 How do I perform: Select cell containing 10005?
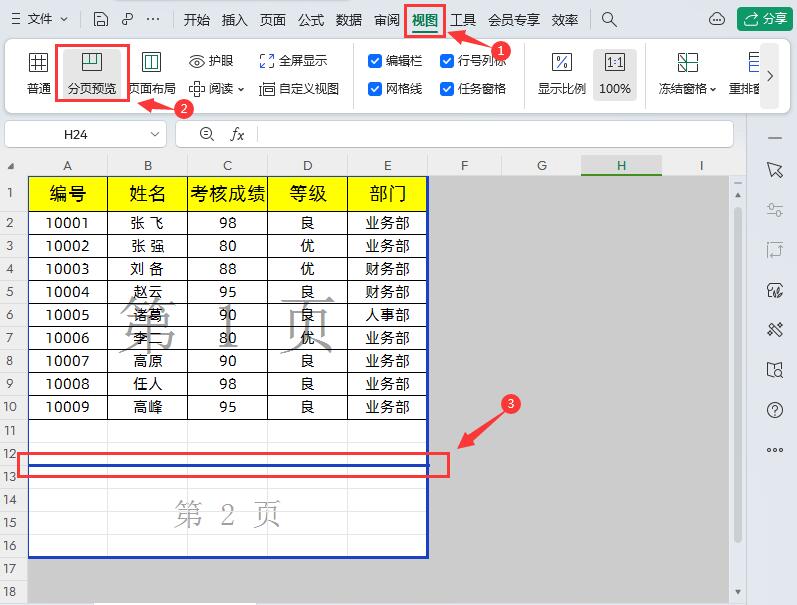(68, 315)
